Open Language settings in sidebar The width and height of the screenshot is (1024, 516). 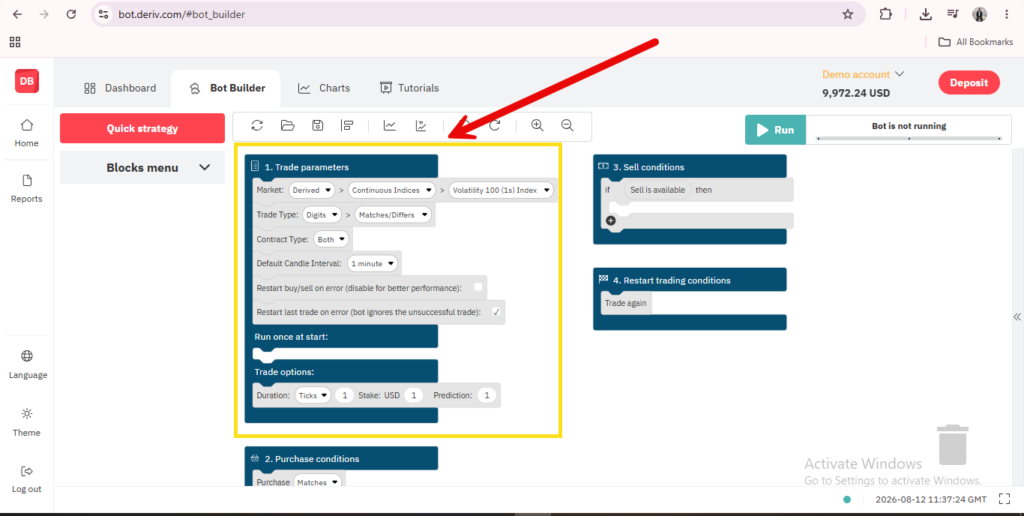(27, 364)
